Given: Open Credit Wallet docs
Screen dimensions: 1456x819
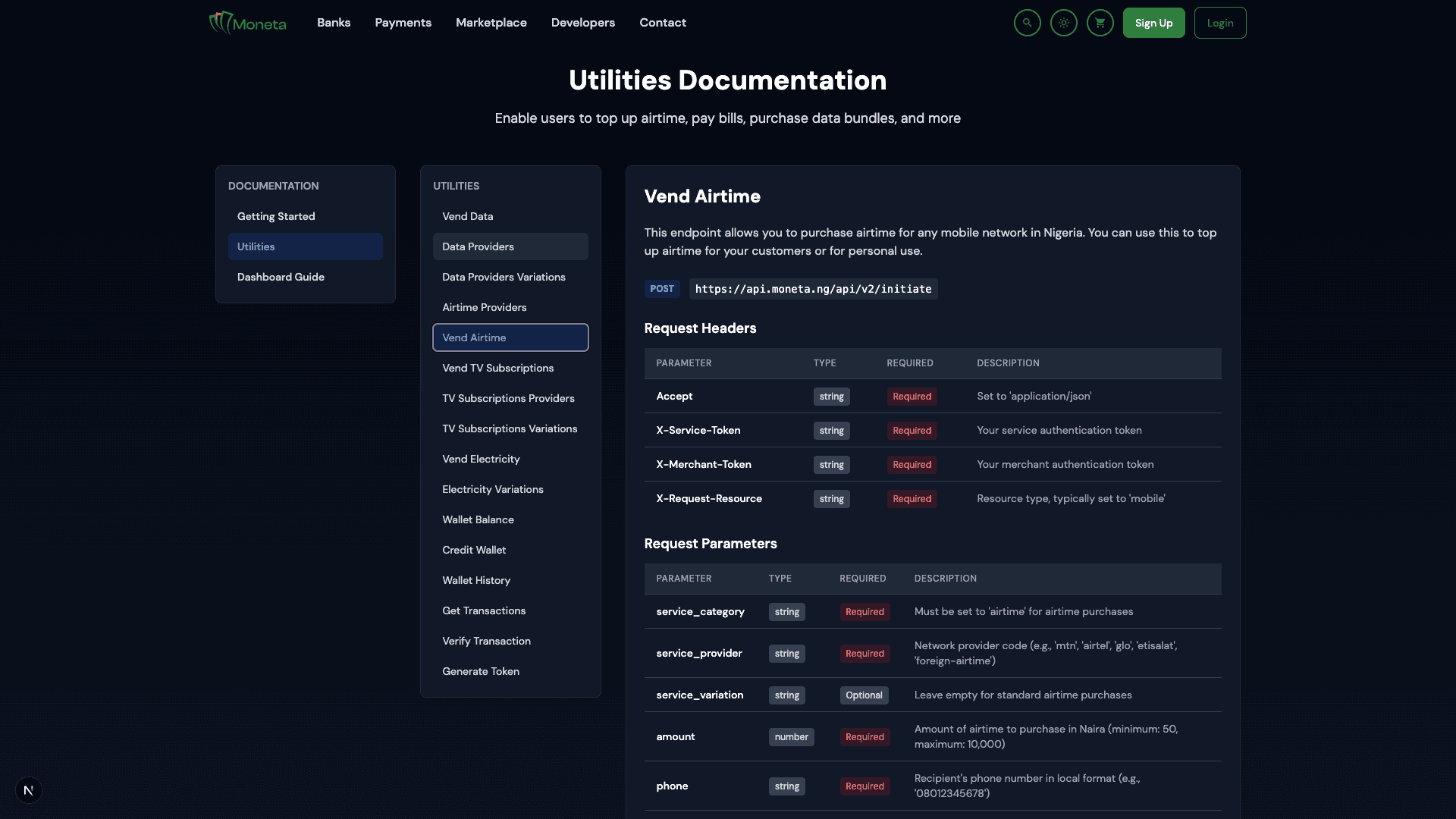Looking at the screenshot, I should coord(510,550).
